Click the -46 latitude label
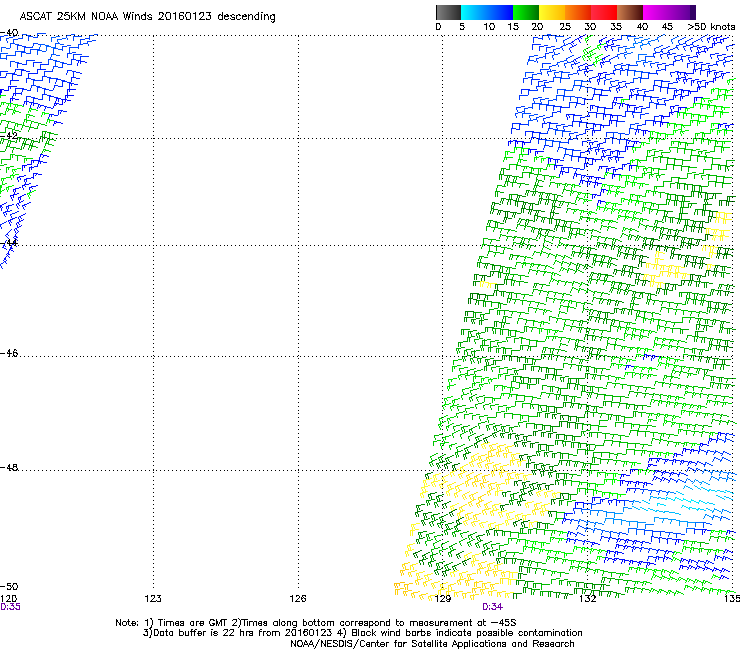 coord(9,353)
